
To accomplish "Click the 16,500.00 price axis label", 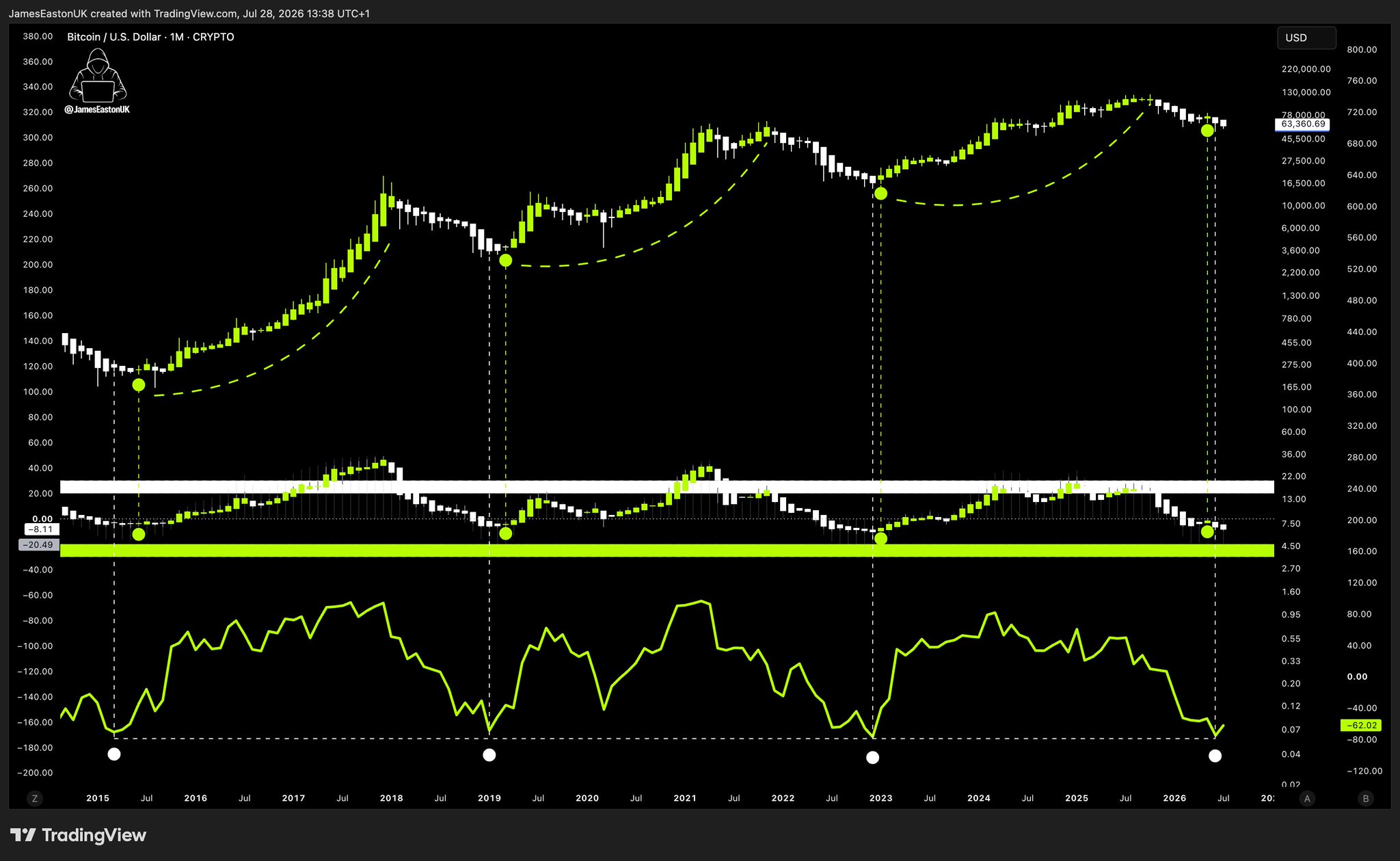I will click(1304, 183).
